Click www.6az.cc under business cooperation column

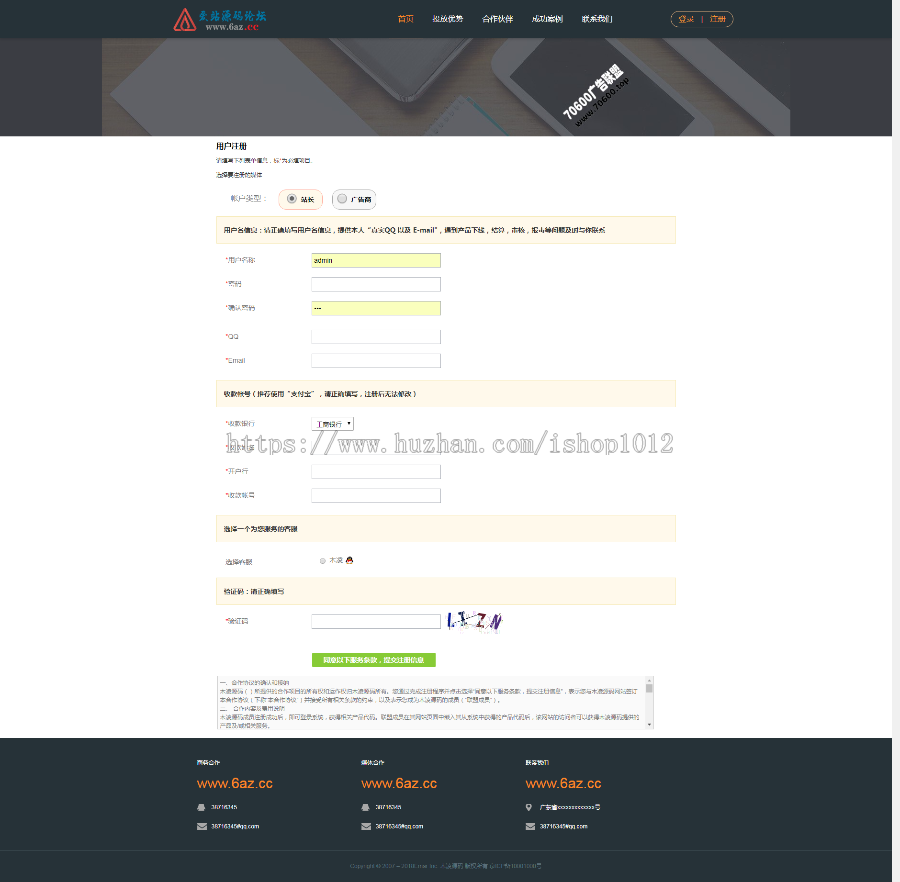pyautogui.click(x=235, y=783)
